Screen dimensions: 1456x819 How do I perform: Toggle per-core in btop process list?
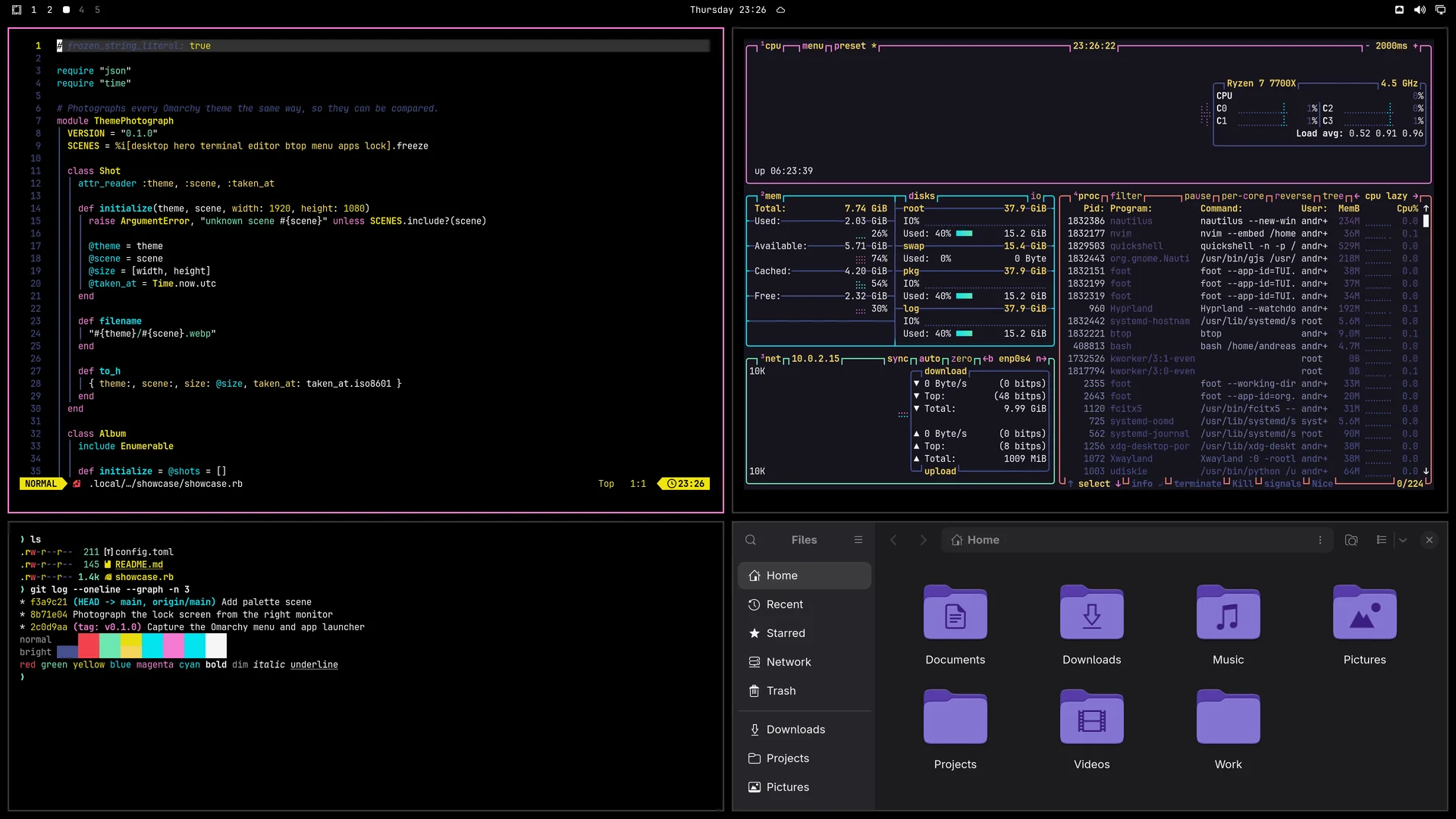pos(1243,196)
